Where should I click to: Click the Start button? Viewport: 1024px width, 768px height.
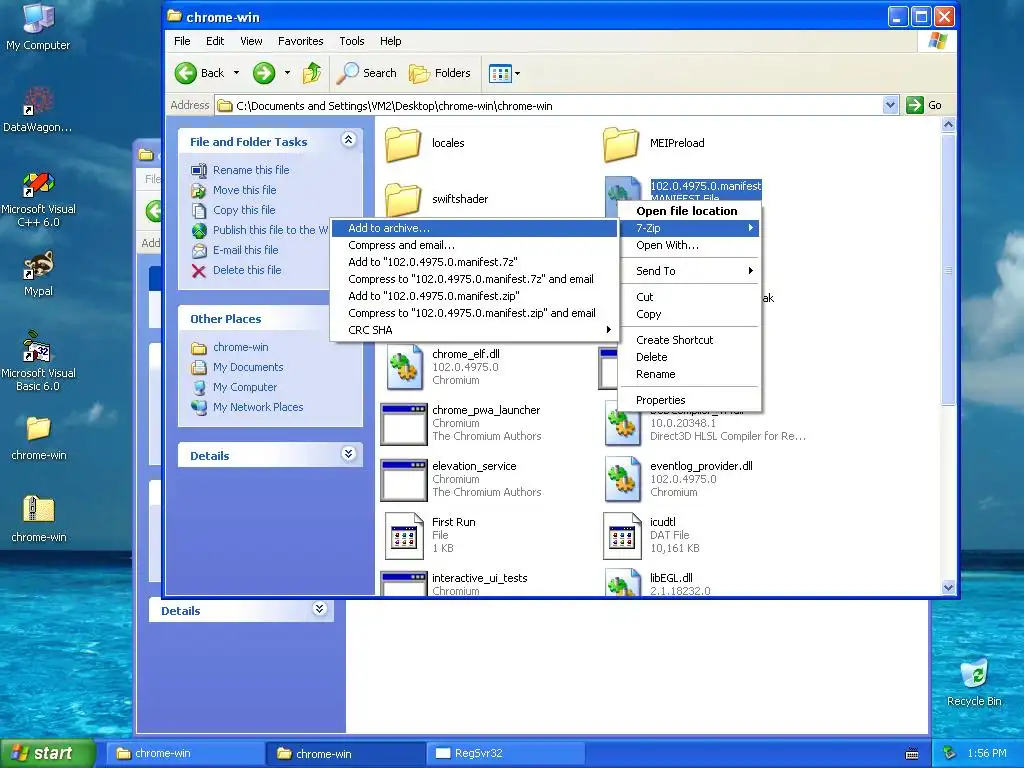46,753
